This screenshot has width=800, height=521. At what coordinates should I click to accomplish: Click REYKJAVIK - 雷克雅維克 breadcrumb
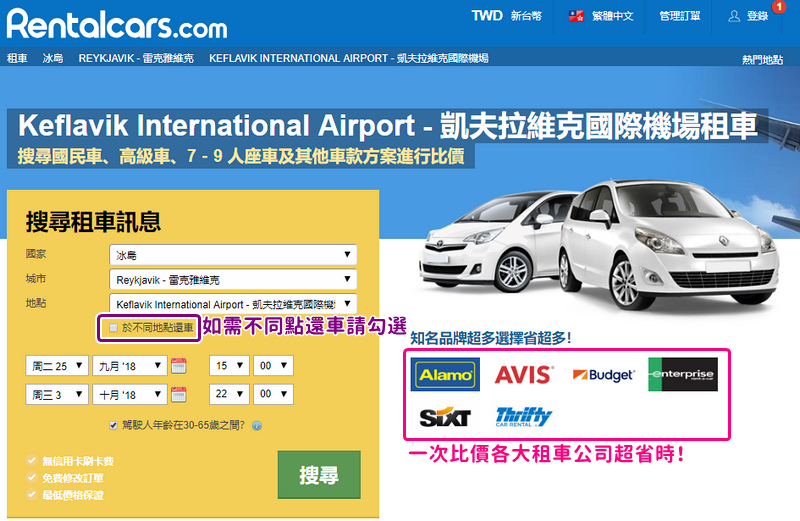tap(136, 58)
